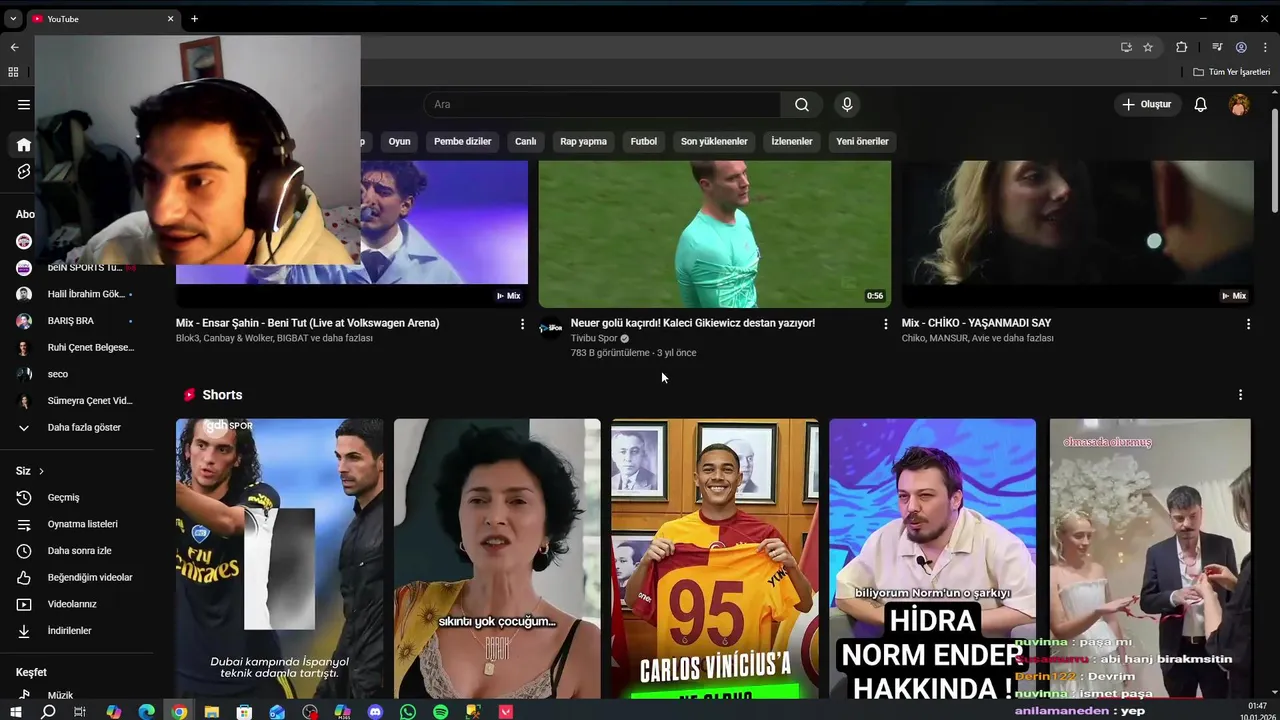The height and width of the screenshot is (720, 1280).
Task: Open options for CHİKO YAŞANMADI SAY mix
Action: tap(1248, 324)
